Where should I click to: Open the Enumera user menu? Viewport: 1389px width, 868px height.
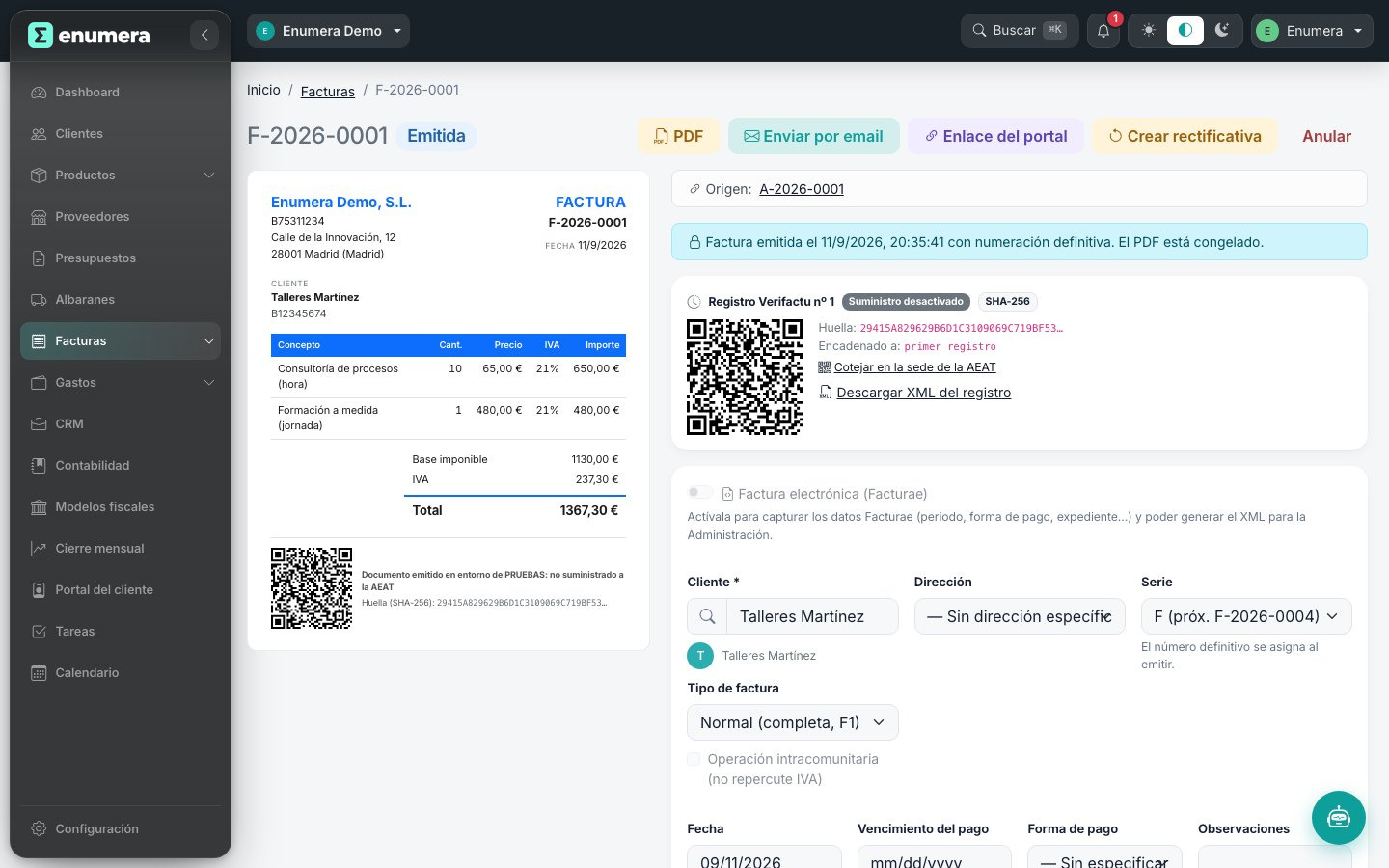1312,31
